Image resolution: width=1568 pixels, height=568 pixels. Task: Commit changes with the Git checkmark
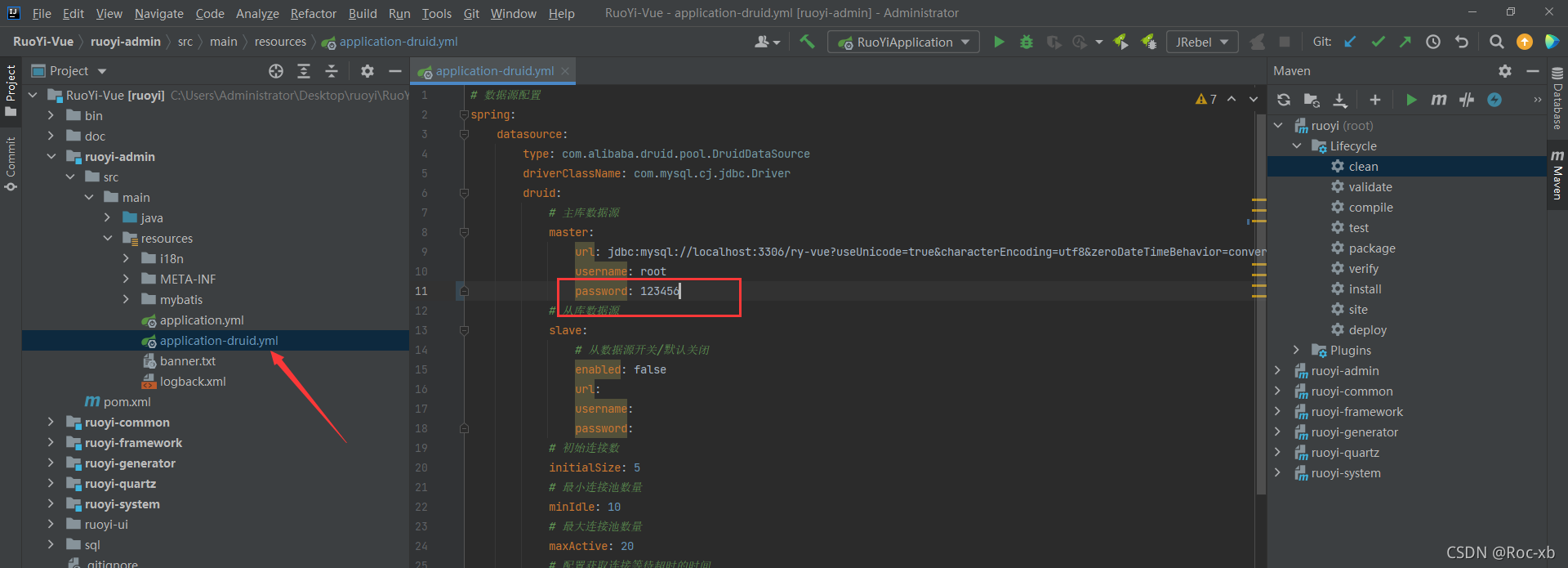tap(1379, 42)
